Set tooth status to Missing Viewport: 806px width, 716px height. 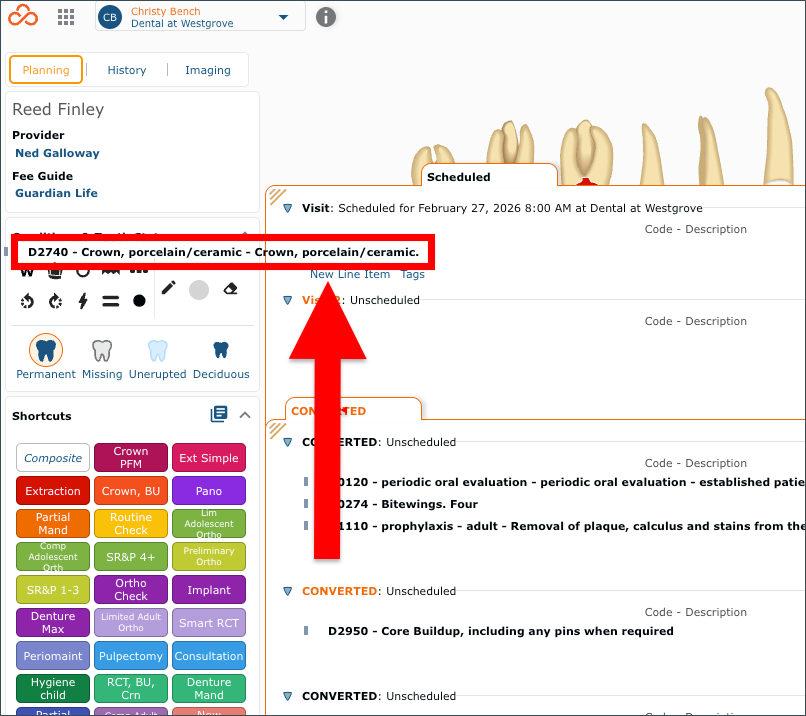click(x=102, y=358)
